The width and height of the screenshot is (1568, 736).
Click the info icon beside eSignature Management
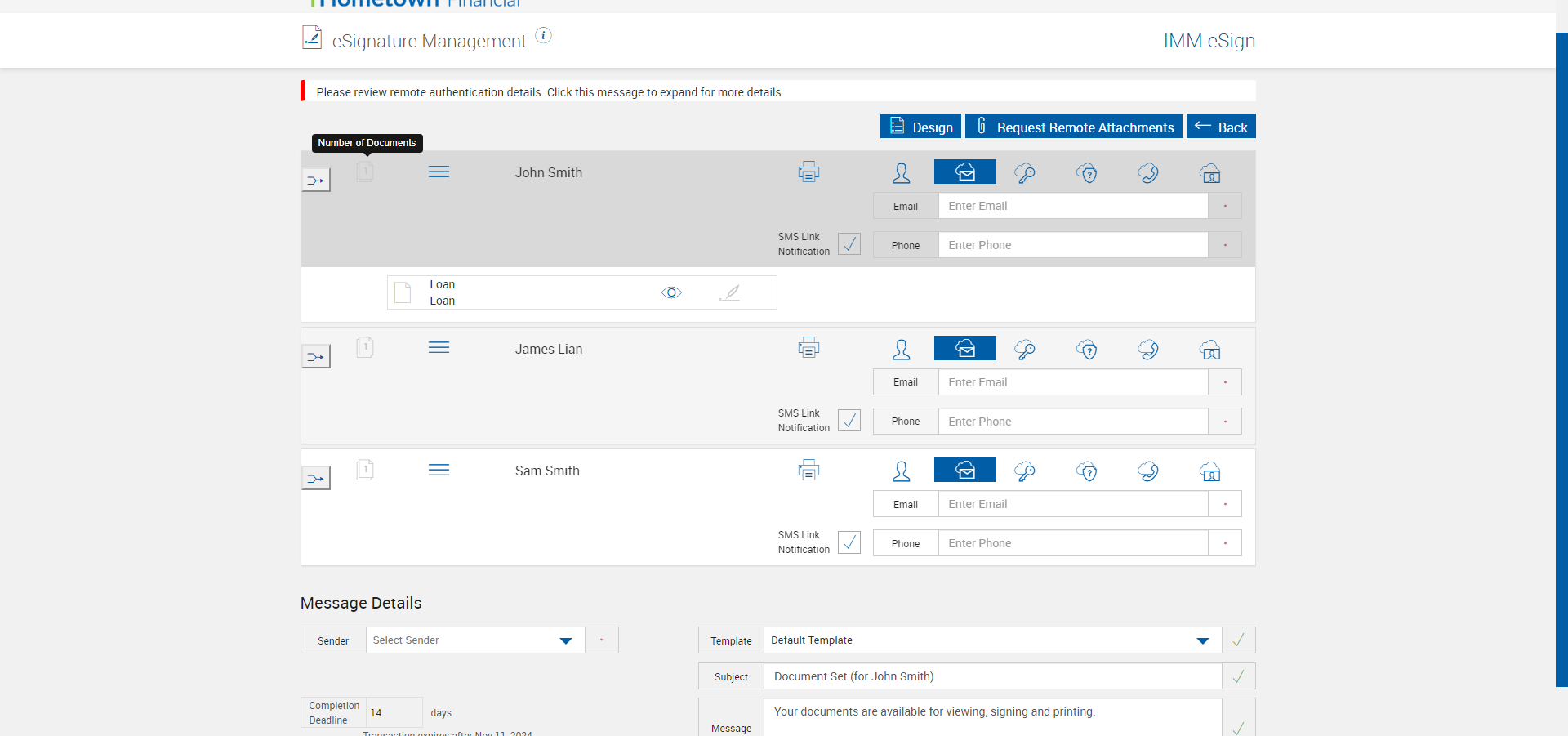click(x=543, y=36)
